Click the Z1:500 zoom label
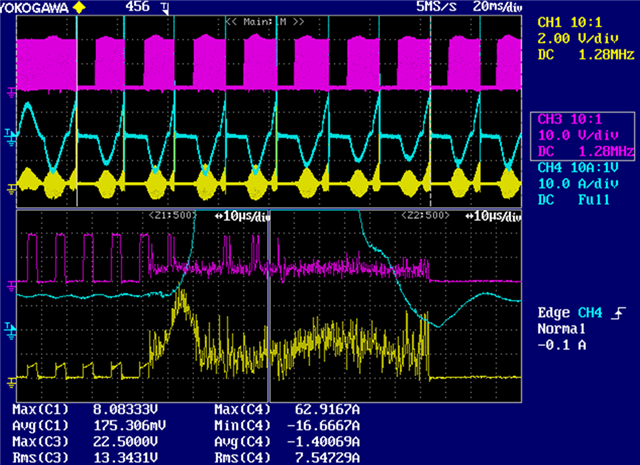 click(x=173, y=215)
